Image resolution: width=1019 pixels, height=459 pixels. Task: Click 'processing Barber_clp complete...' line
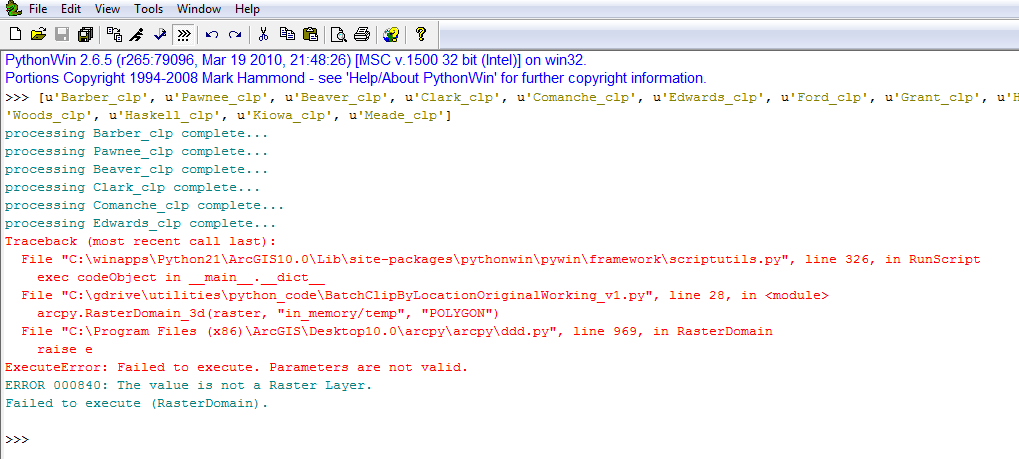136,133
